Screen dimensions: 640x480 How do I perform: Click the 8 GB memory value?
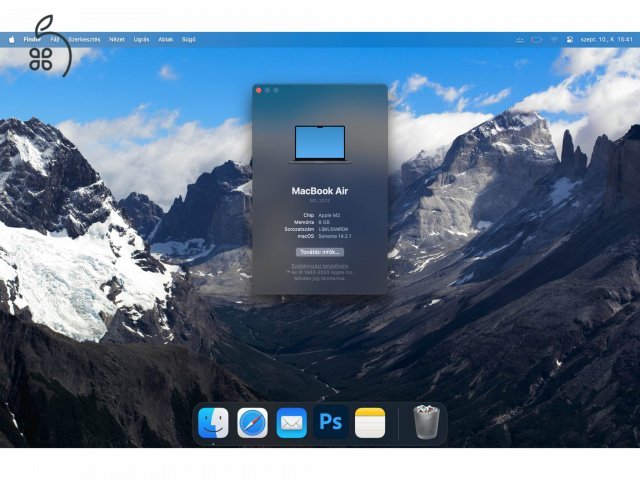pyautogui.click(x=324, y=222)
